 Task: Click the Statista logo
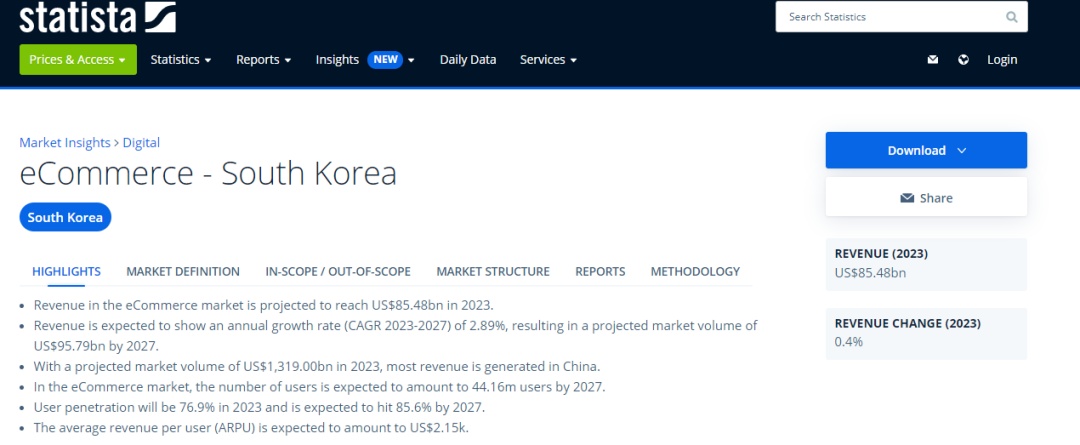[97, 17]
